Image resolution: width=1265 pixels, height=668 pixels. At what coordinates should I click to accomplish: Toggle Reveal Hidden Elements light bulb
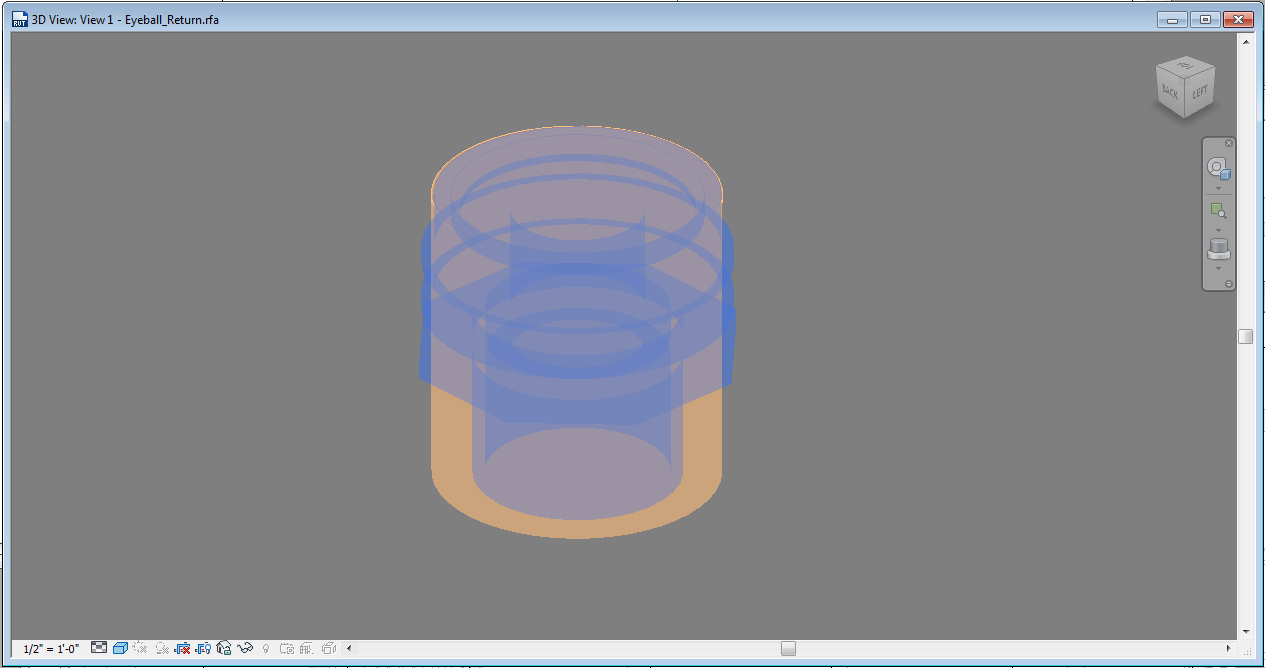[x=266, y=648]
